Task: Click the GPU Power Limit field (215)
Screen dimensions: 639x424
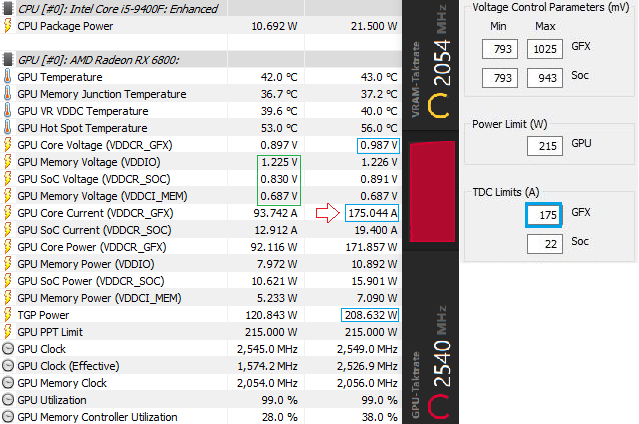Action: (x=545, y=146)
